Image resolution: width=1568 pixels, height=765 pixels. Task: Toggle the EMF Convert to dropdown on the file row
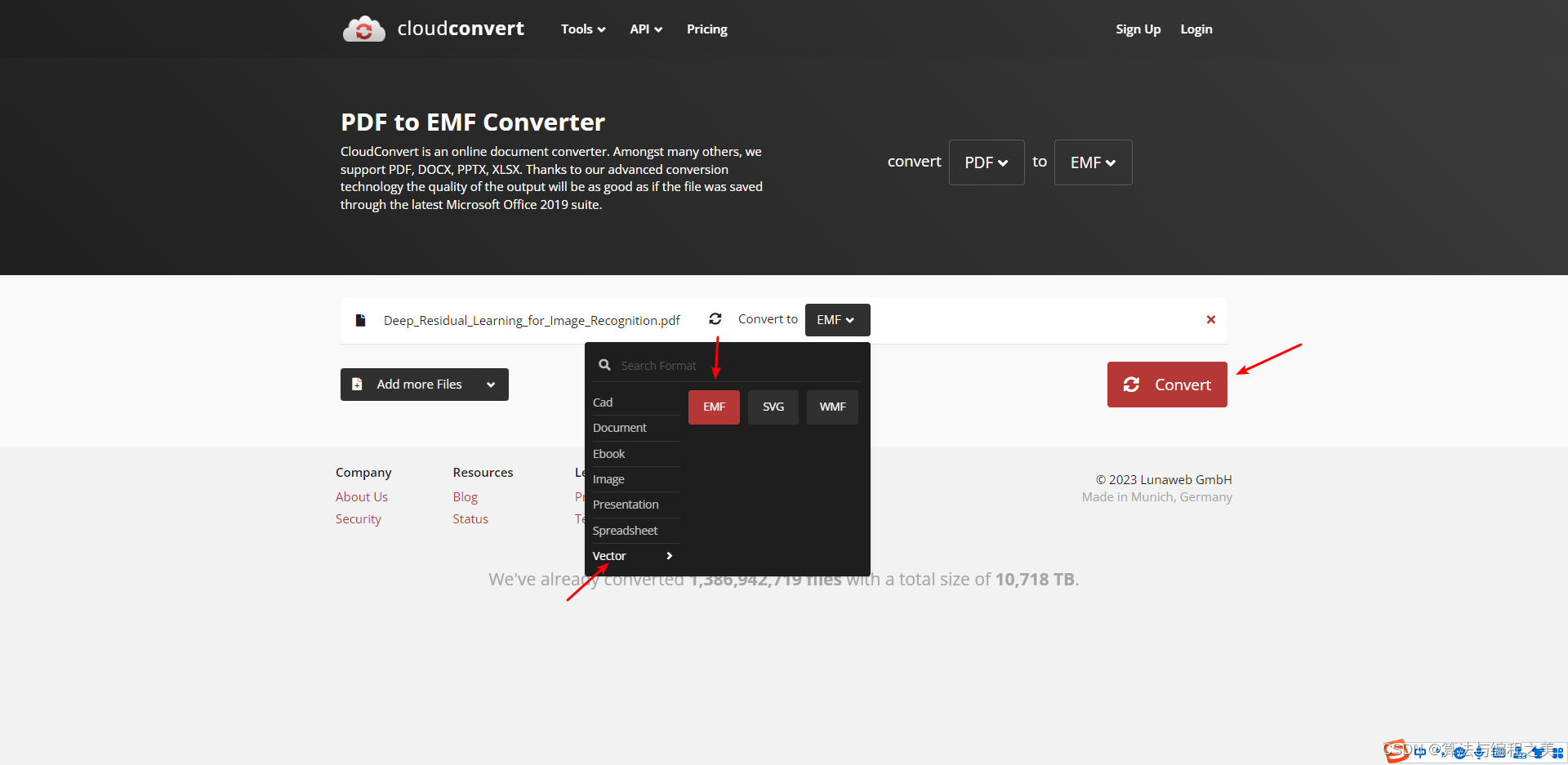[837, 320]
